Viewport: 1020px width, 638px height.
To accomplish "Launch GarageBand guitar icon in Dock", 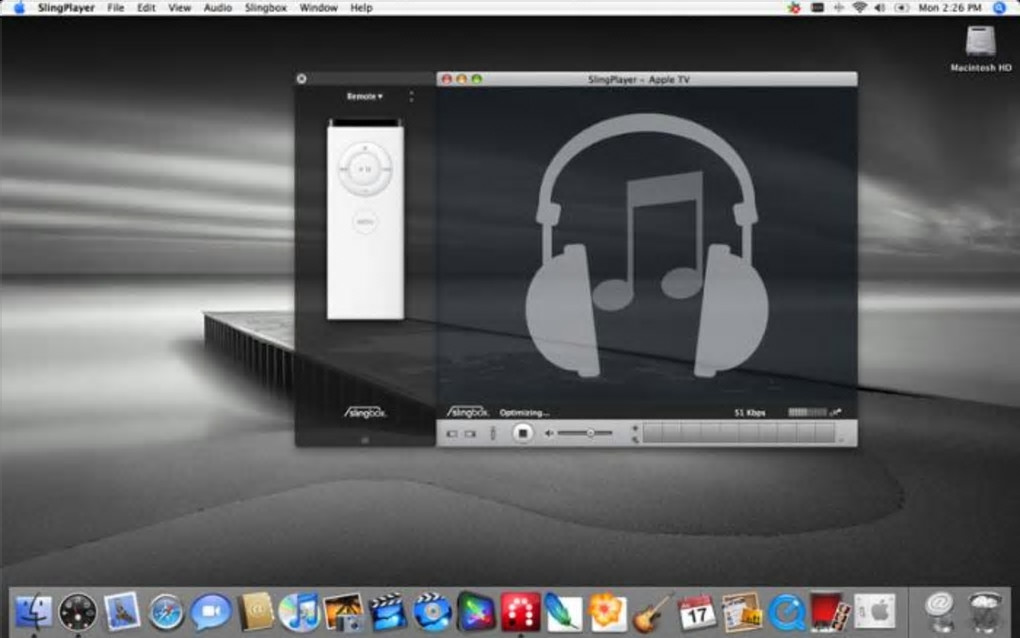I will pyautogui.click(x=652, y=612).
